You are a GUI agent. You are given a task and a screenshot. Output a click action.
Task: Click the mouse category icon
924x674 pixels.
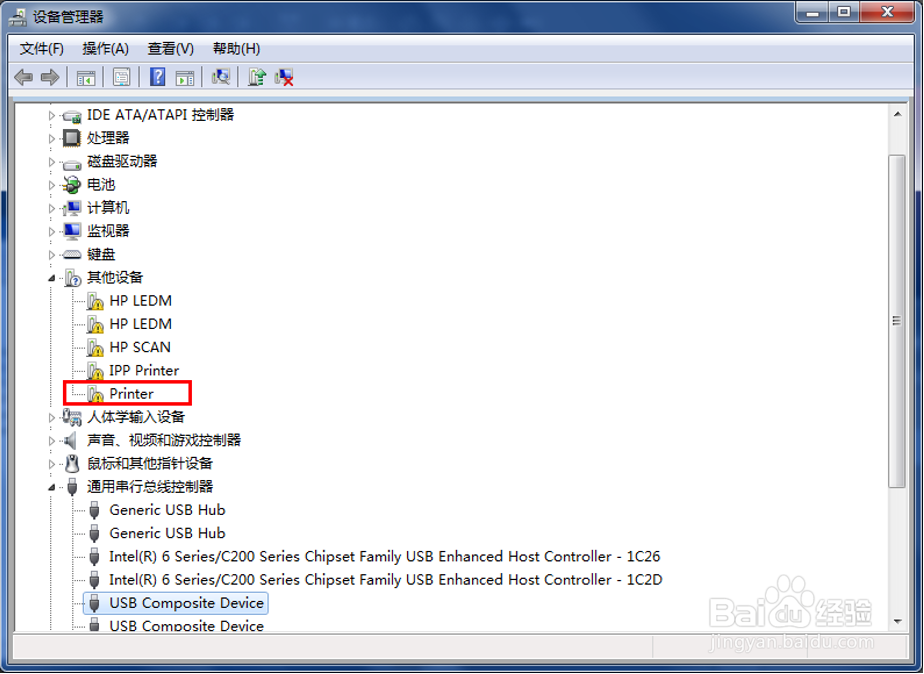(72, 464)
